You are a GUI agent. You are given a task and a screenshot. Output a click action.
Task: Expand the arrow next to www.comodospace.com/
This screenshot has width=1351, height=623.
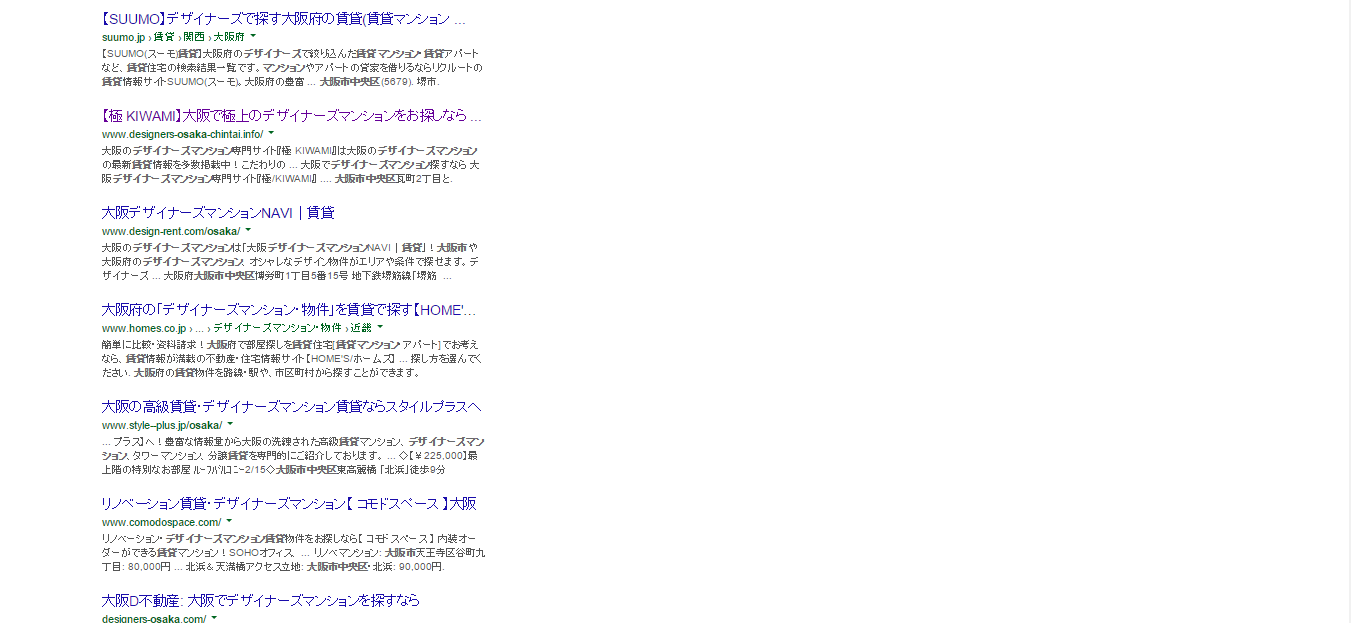click(229, 521)
